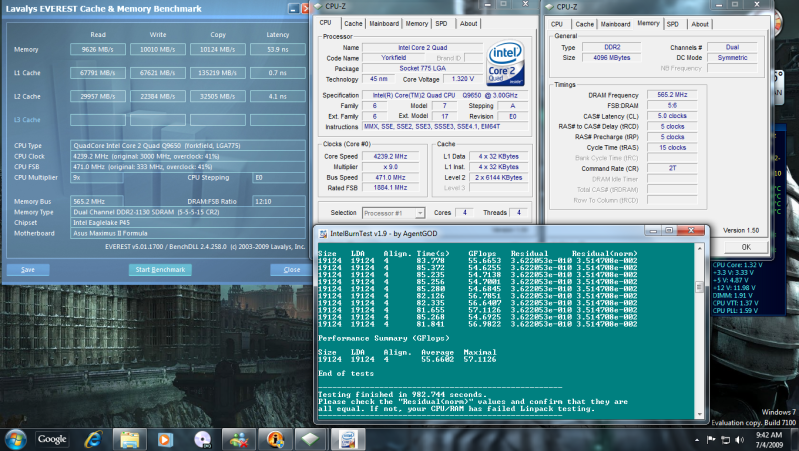Image resolution: width=799 pixels, height=451 pixels.
Task: Select the Memory Write value 10010 MB/s
Action: (x=157, y=49)
